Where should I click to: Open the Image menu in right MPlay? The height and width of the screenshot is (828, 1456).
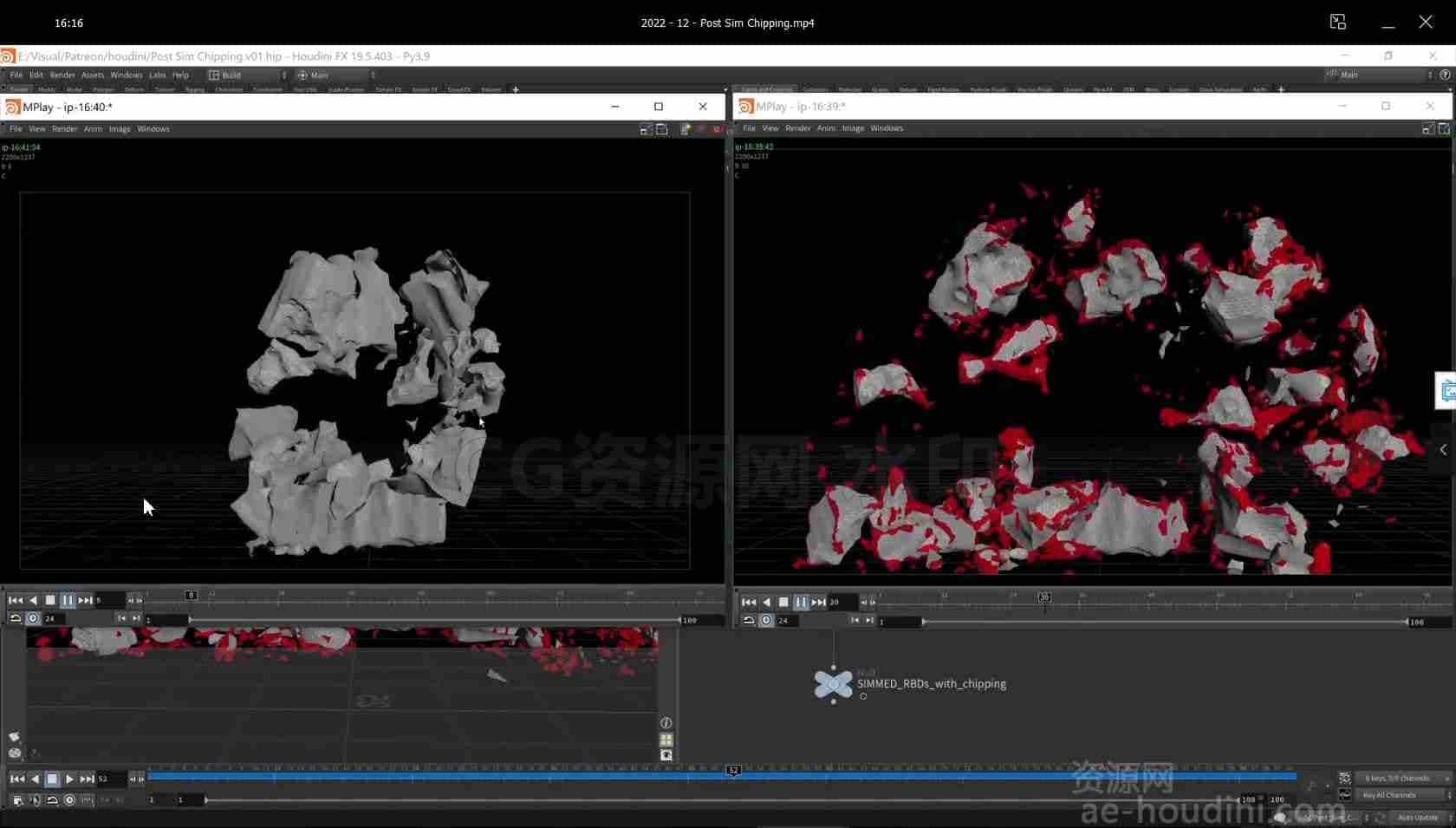coord(853,128)
